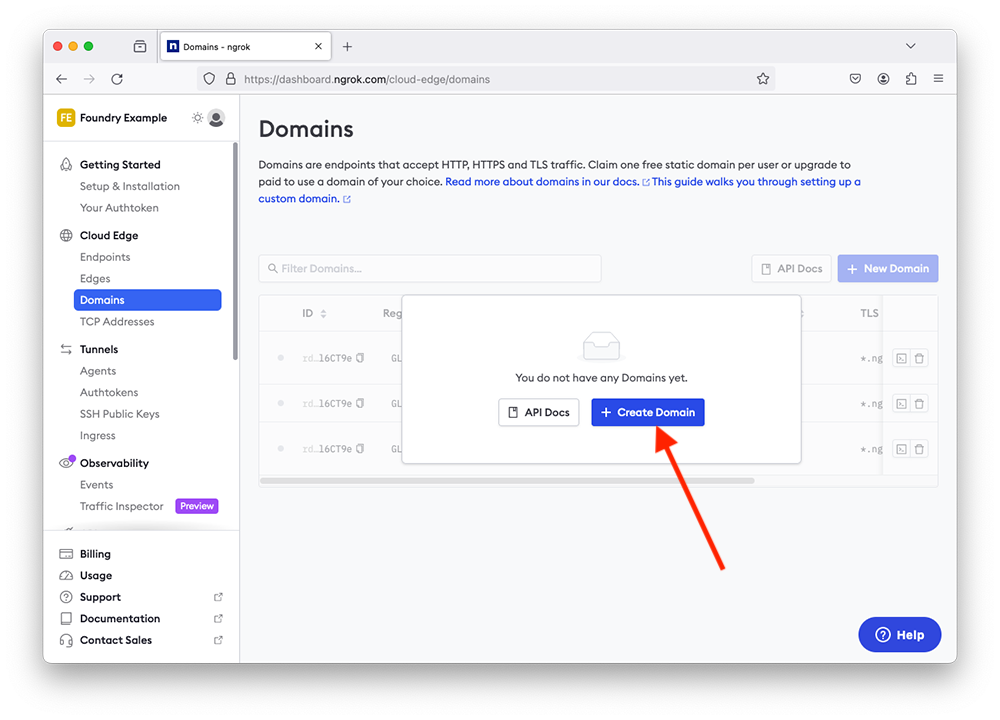This screenshot has width=1000, height=720.
Task: Open new browser tab plus button
Action: pyautogui.click(x=347, y=47)
